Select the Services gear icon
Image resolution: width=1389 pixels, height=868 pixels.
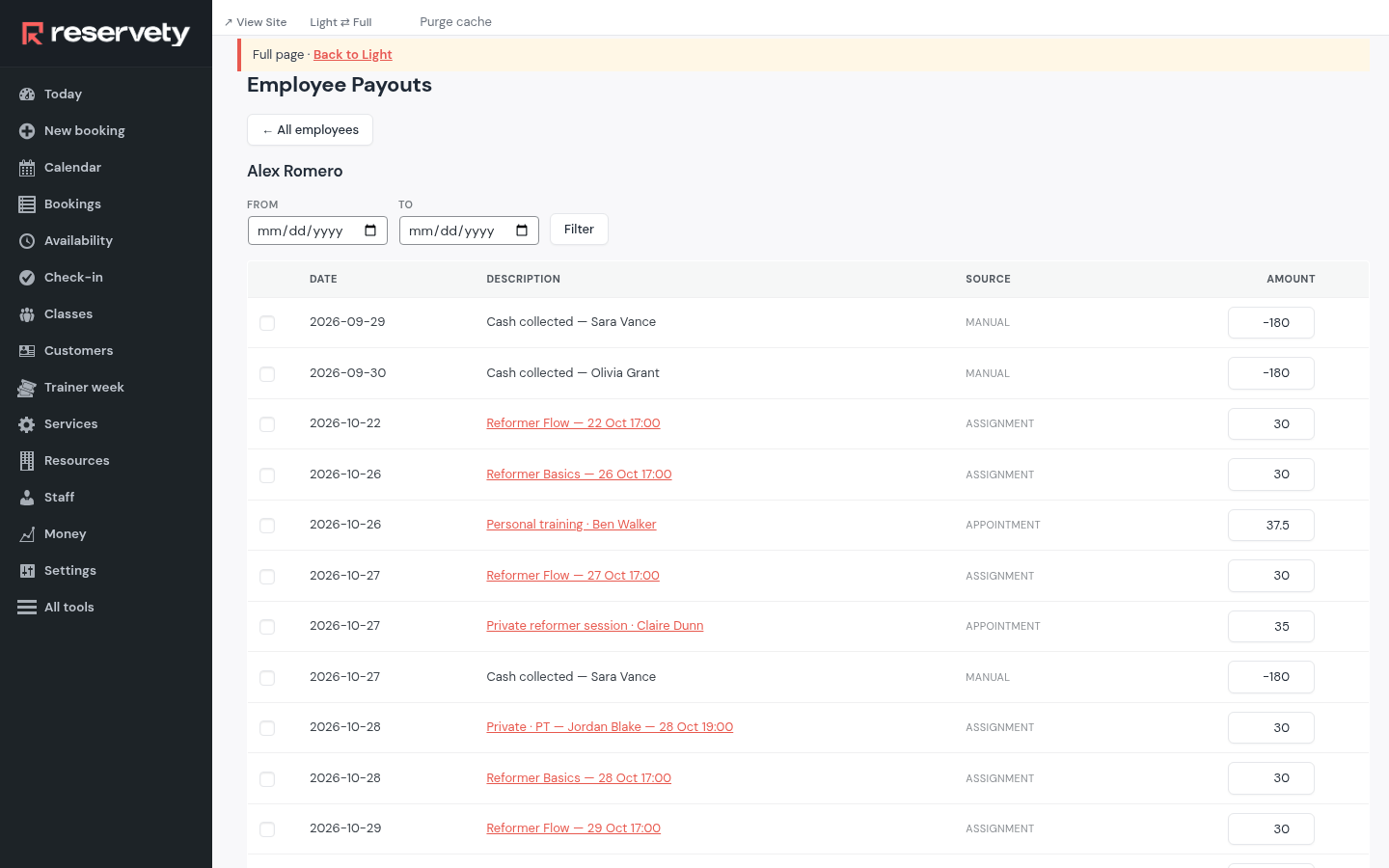(27, 424)
